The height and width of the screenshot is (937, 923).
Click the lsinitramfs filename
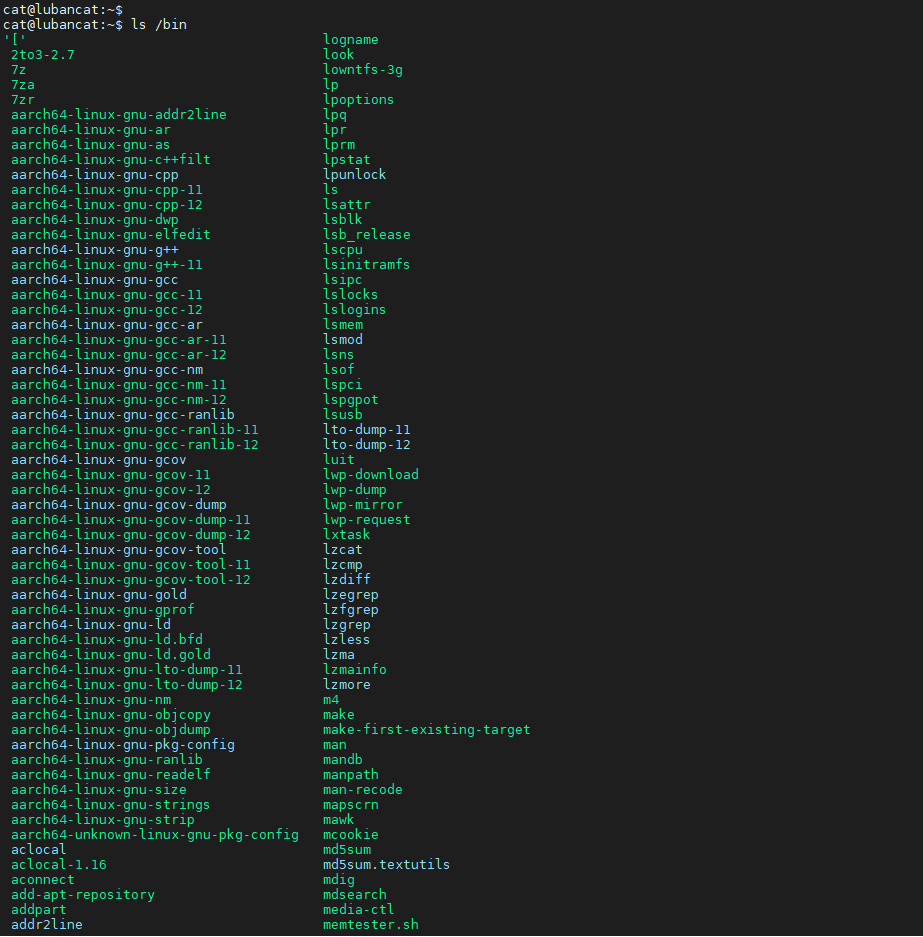coord(367,264)
